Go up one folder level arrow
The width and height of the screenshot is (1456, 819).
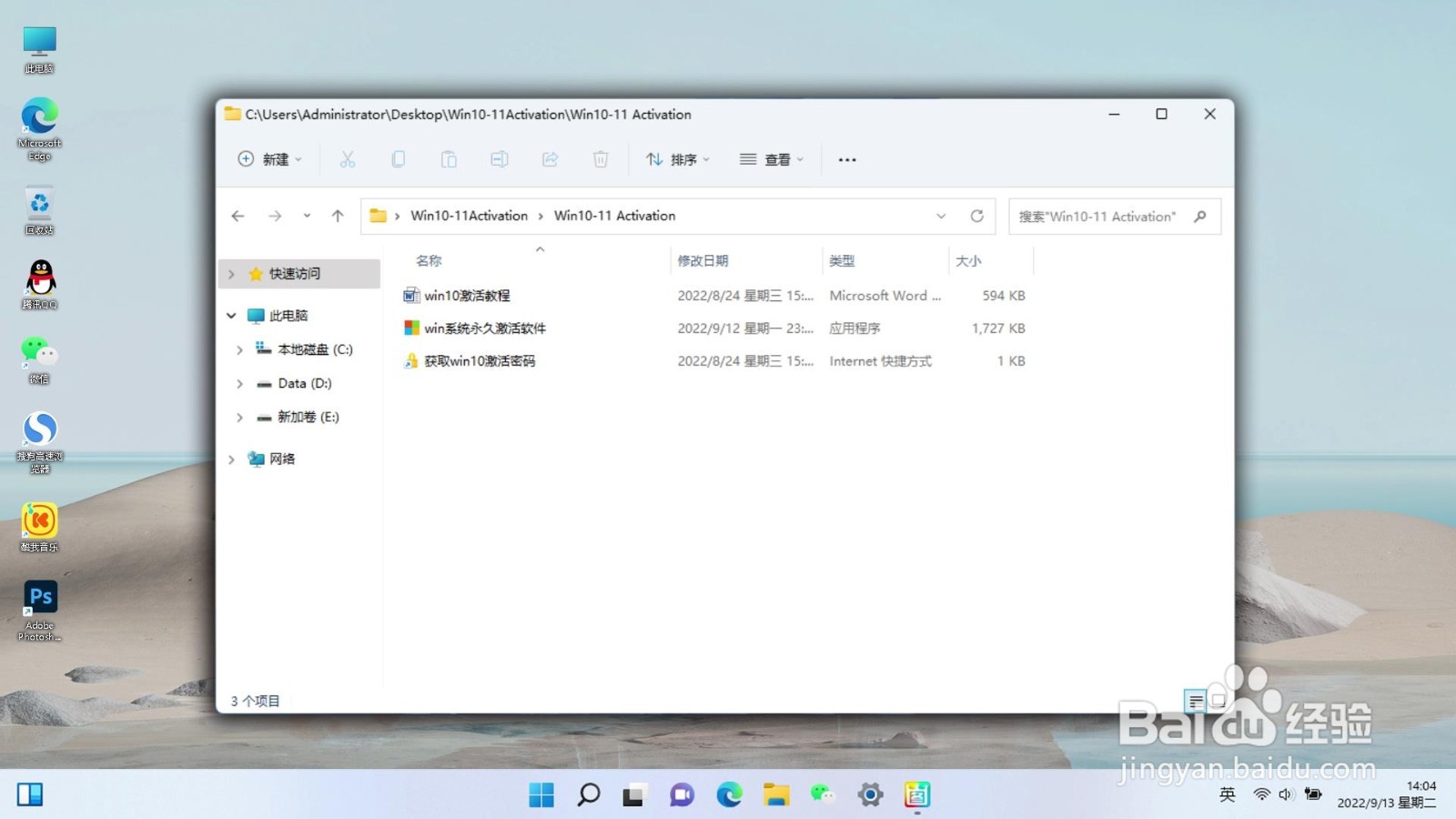[x=338, y=216]
